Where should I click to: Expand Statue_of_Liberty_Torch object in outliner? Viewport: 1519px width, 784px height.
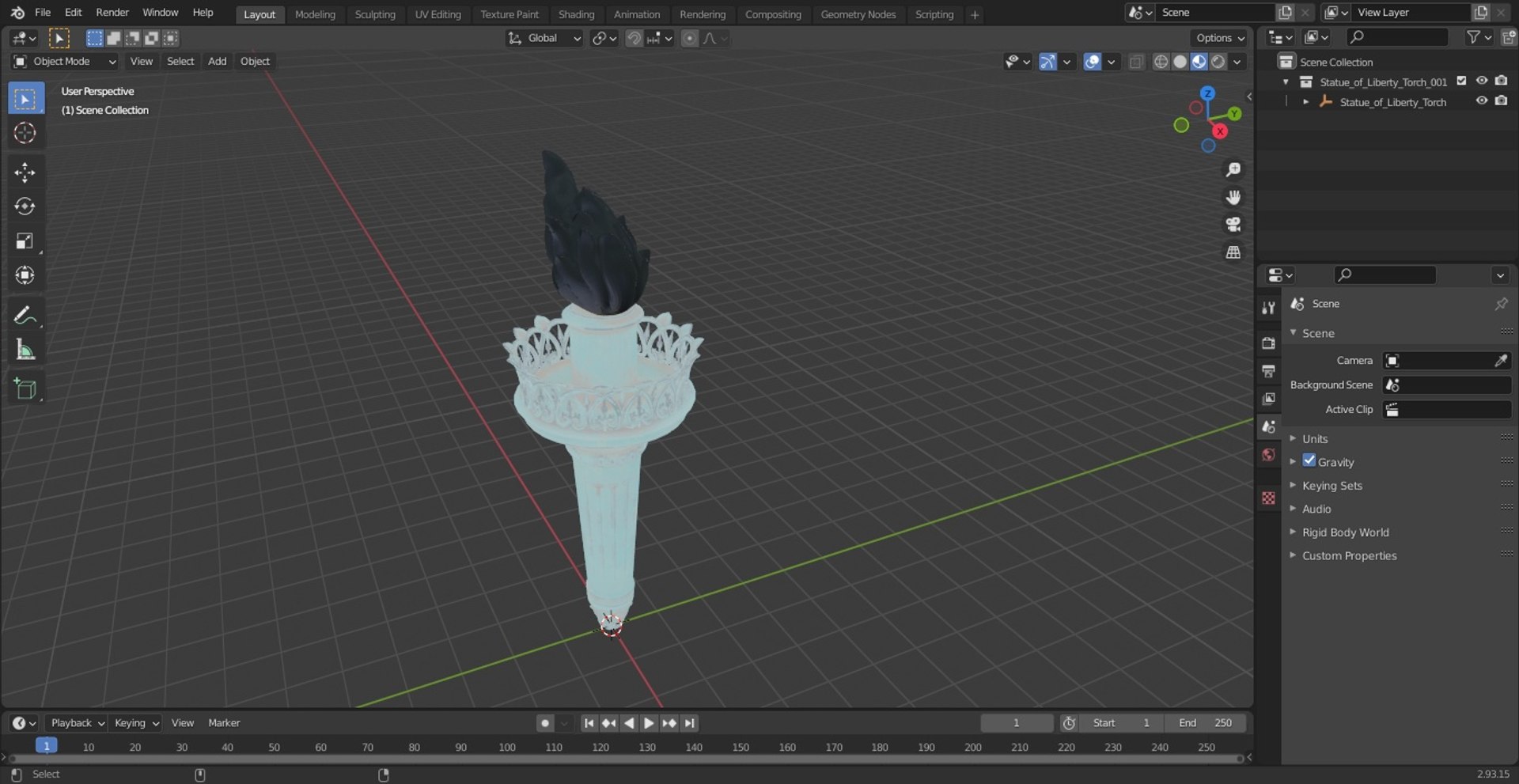point(1305,102)
